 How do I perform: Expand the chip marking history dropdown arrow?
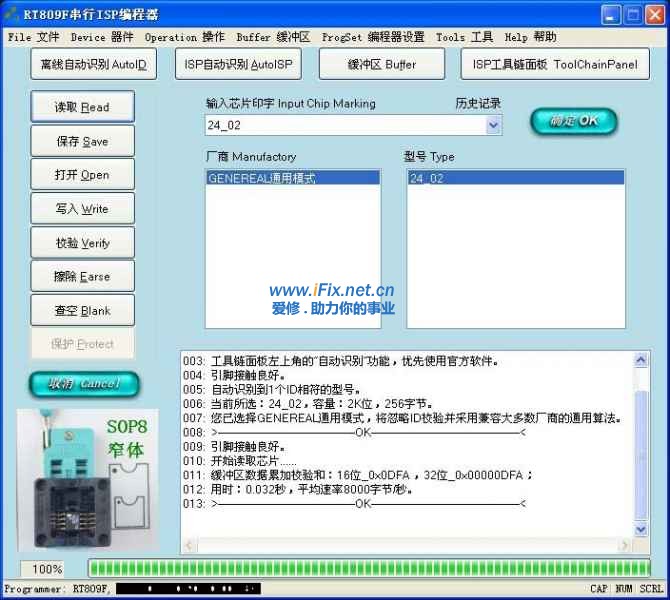click(x=494, y=125)
